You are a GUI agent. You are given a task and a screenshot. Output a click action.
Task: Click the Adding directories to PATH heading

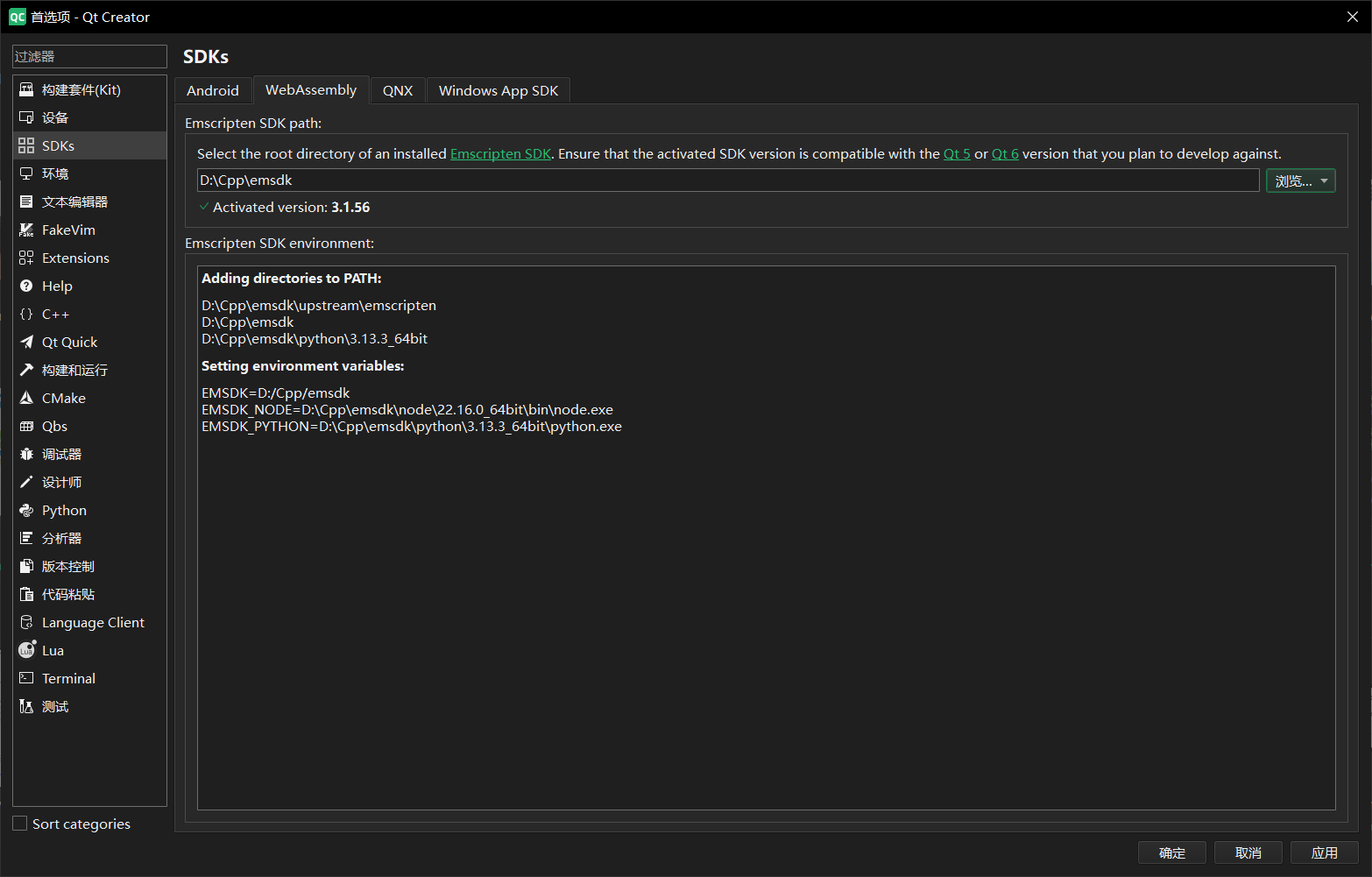click(292, 278)
